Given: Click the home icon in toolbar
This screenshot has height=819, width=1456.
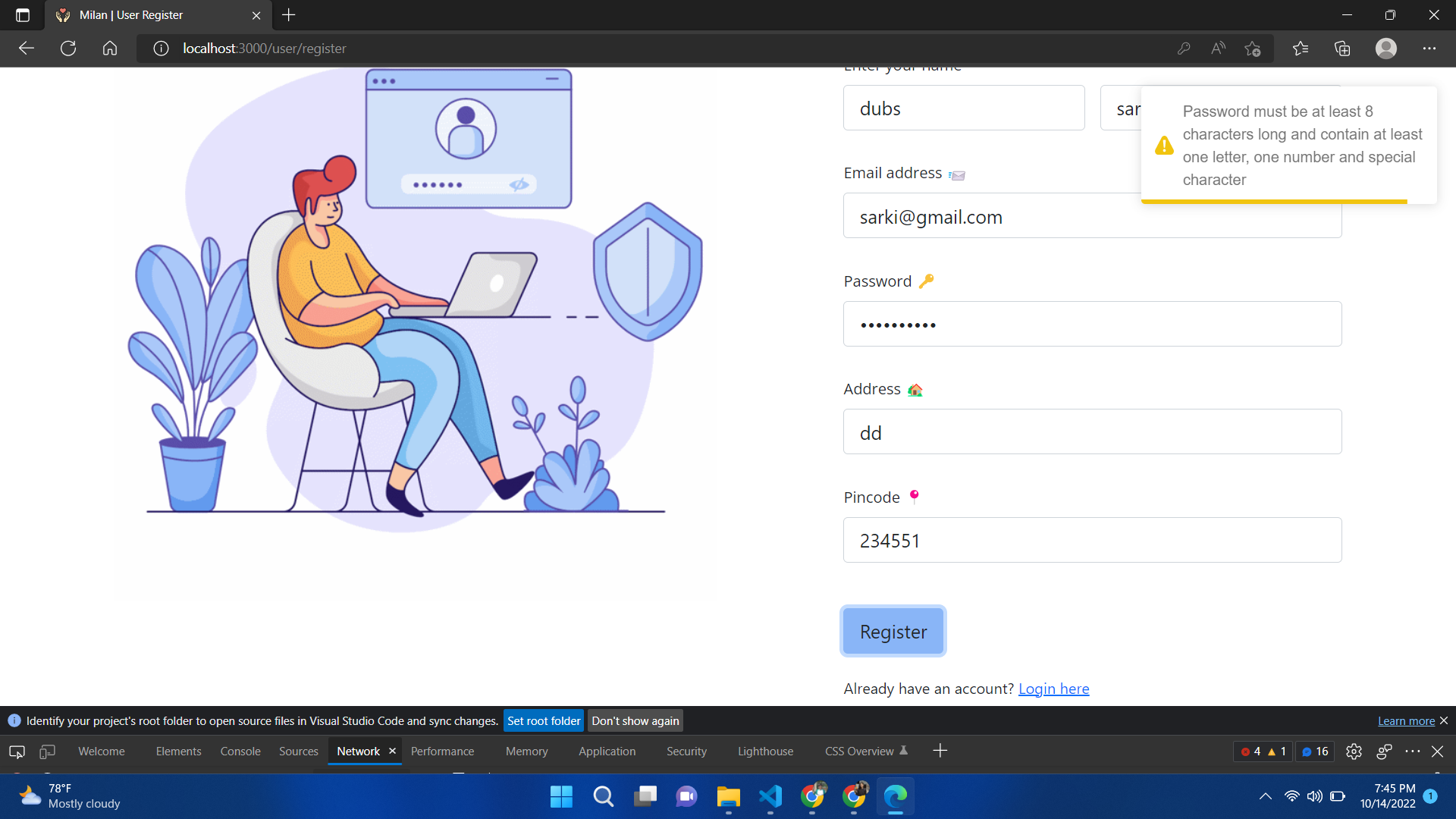Looking at the screenshot, I should click(110, 49).
